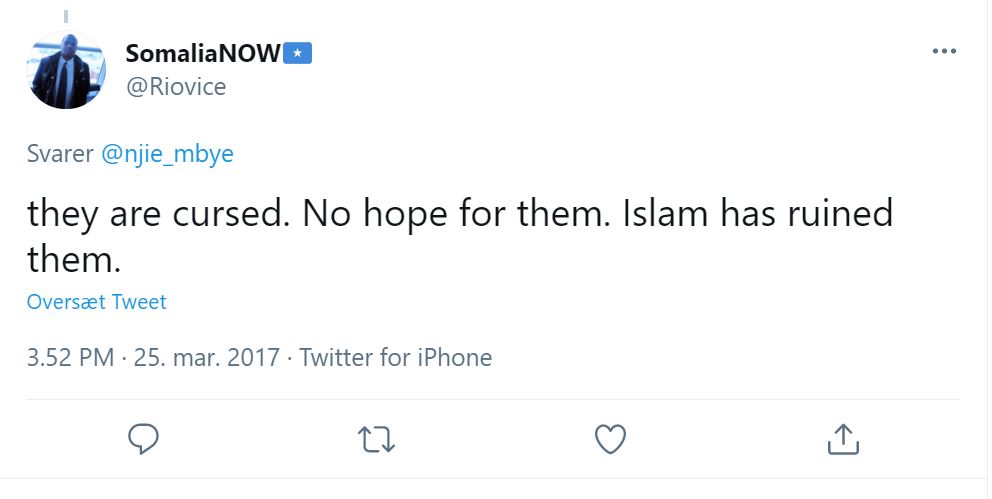
Task: Open the Twitter for iPhone source link
Action: tap(396, 357)
